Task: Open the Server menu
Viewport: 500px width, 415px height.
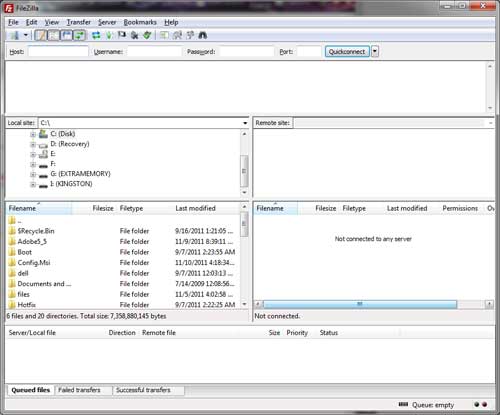Action: [107, 22]
